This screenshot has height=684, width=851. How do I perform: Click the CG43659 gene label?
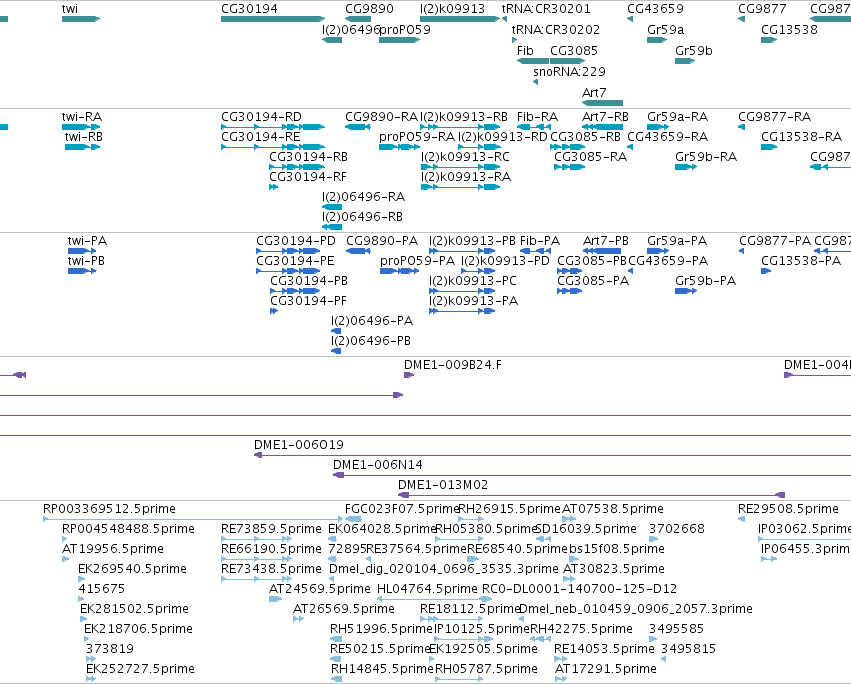point(655,9)
